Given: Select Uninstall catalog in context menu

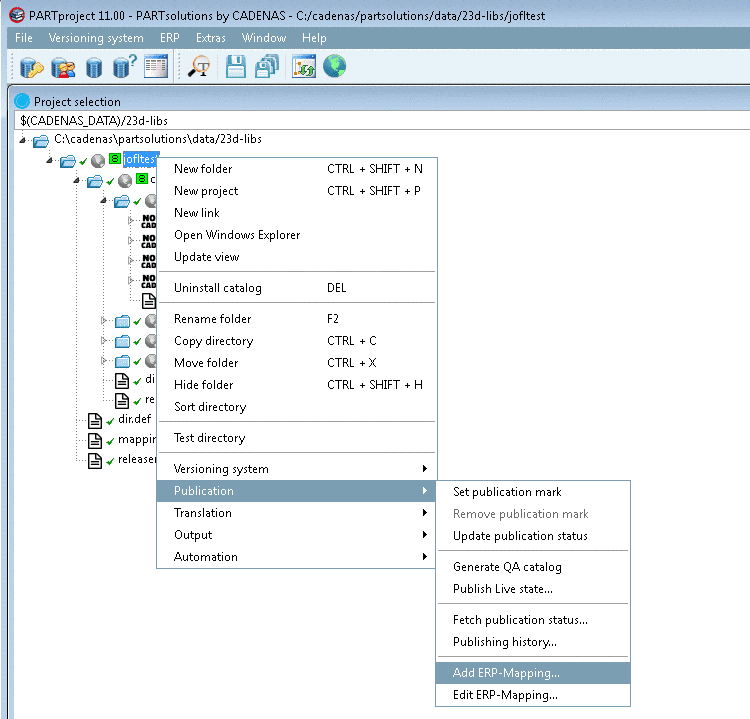Looking at the screenshot, I should pyautogui.click(x=218, y=288).
